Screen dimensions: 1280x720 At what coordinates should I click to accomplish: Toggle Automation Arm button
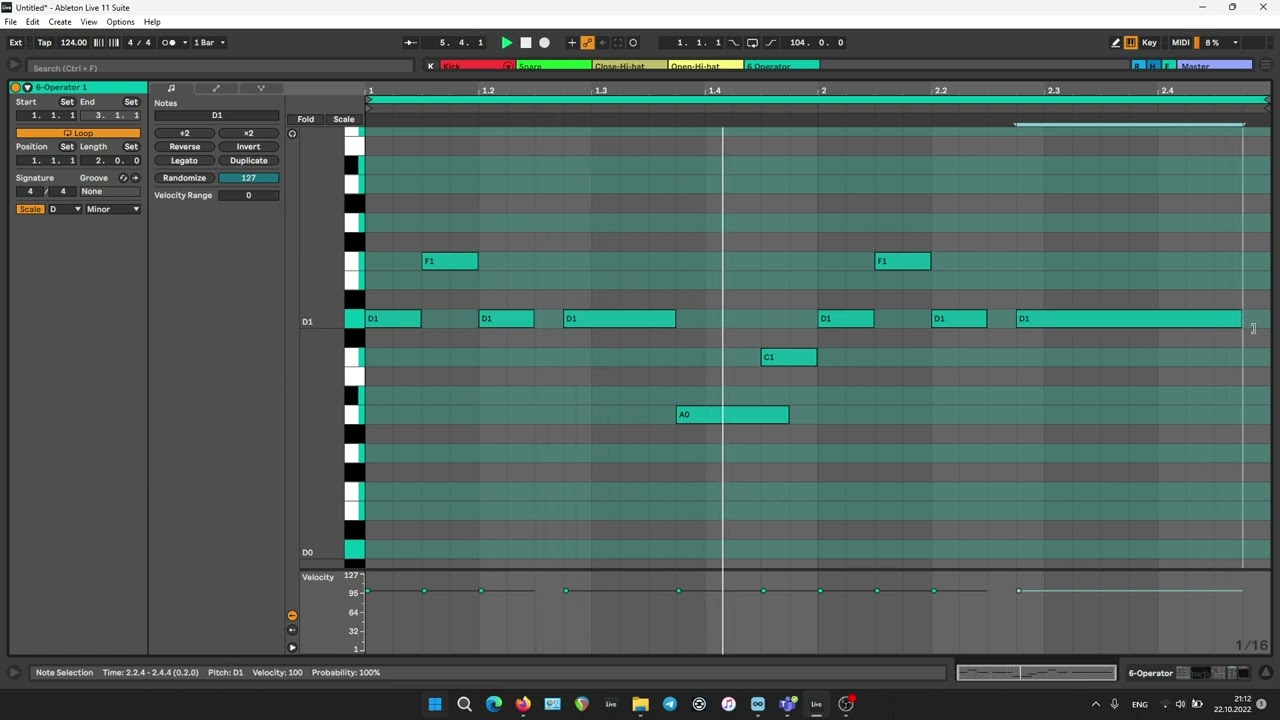(x=587, y=43)
